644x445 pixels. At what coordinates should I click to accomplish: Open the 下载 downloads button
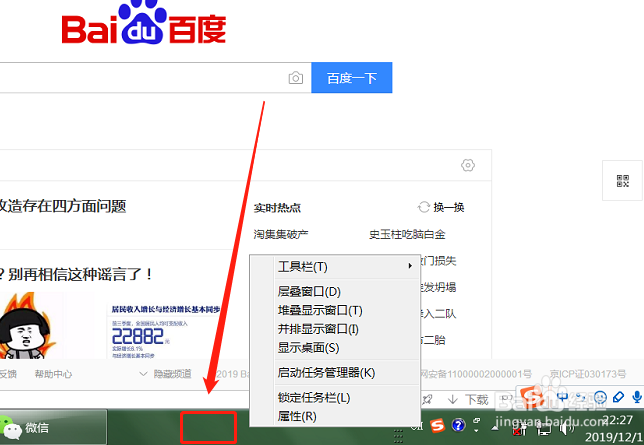pos(468,399)
